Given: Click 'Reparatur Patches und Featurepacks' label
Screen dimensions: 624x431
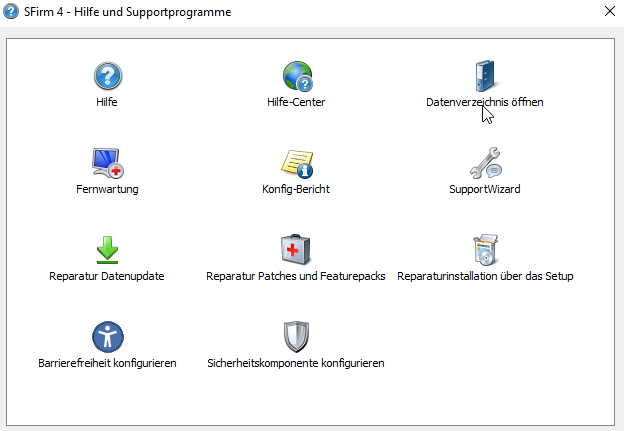Looking at the screenshot, I should (296, 276).
